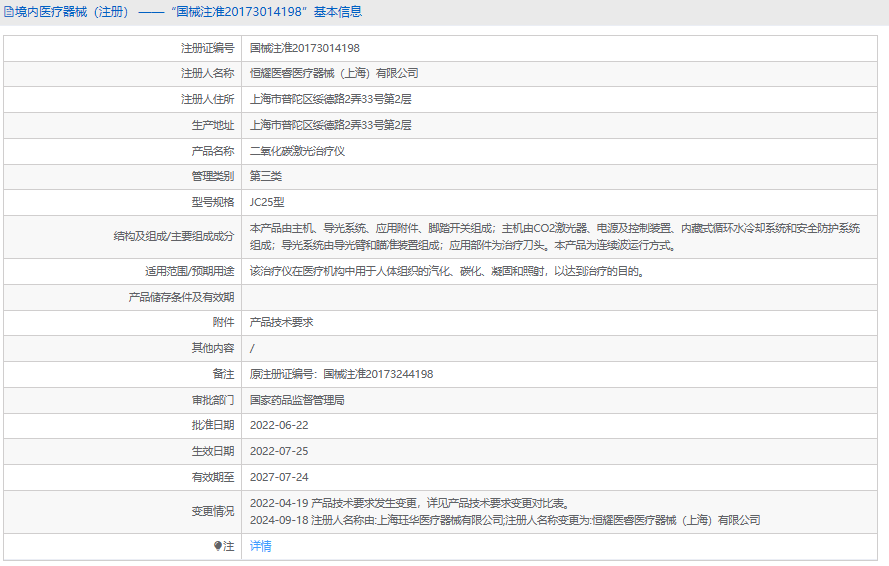Click the 适用范围/预期用途 description text

[x=446, y=271]
